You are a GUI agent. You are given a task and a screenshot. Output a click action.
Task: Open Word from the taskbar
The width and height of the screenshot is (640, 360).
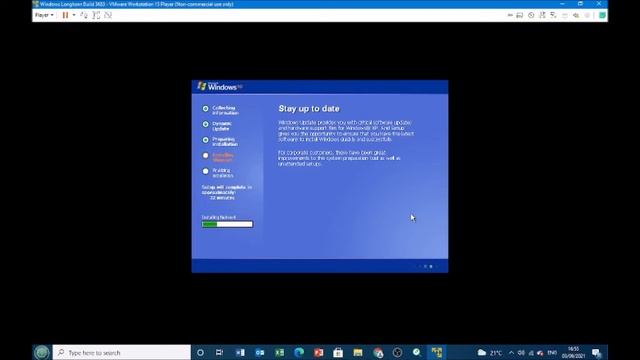240,352
